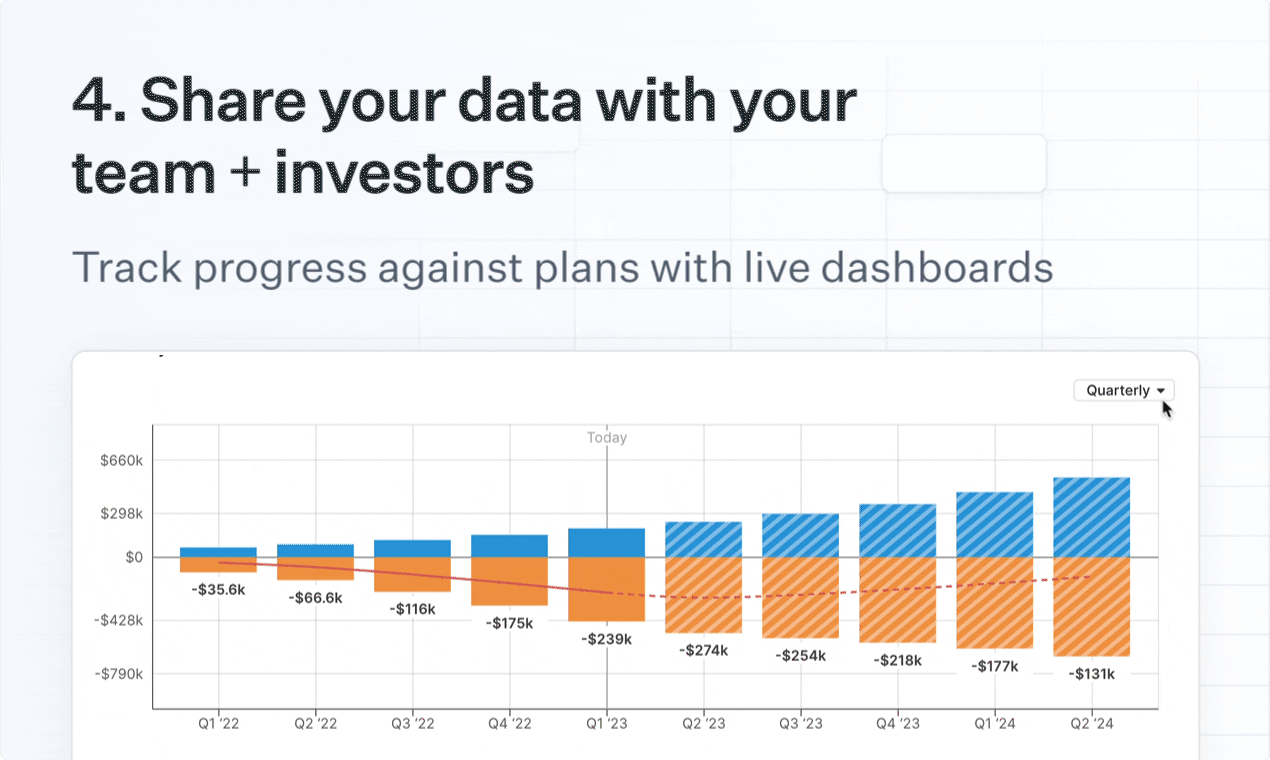Select the Q1 '23 orange bar
The image size is (1270, 760).
pyautogui.click(x=607, y=589)
